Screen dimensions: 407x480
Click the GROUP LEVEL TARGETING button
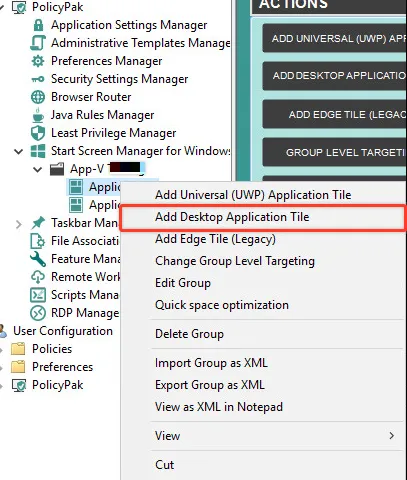click(334, 152)
